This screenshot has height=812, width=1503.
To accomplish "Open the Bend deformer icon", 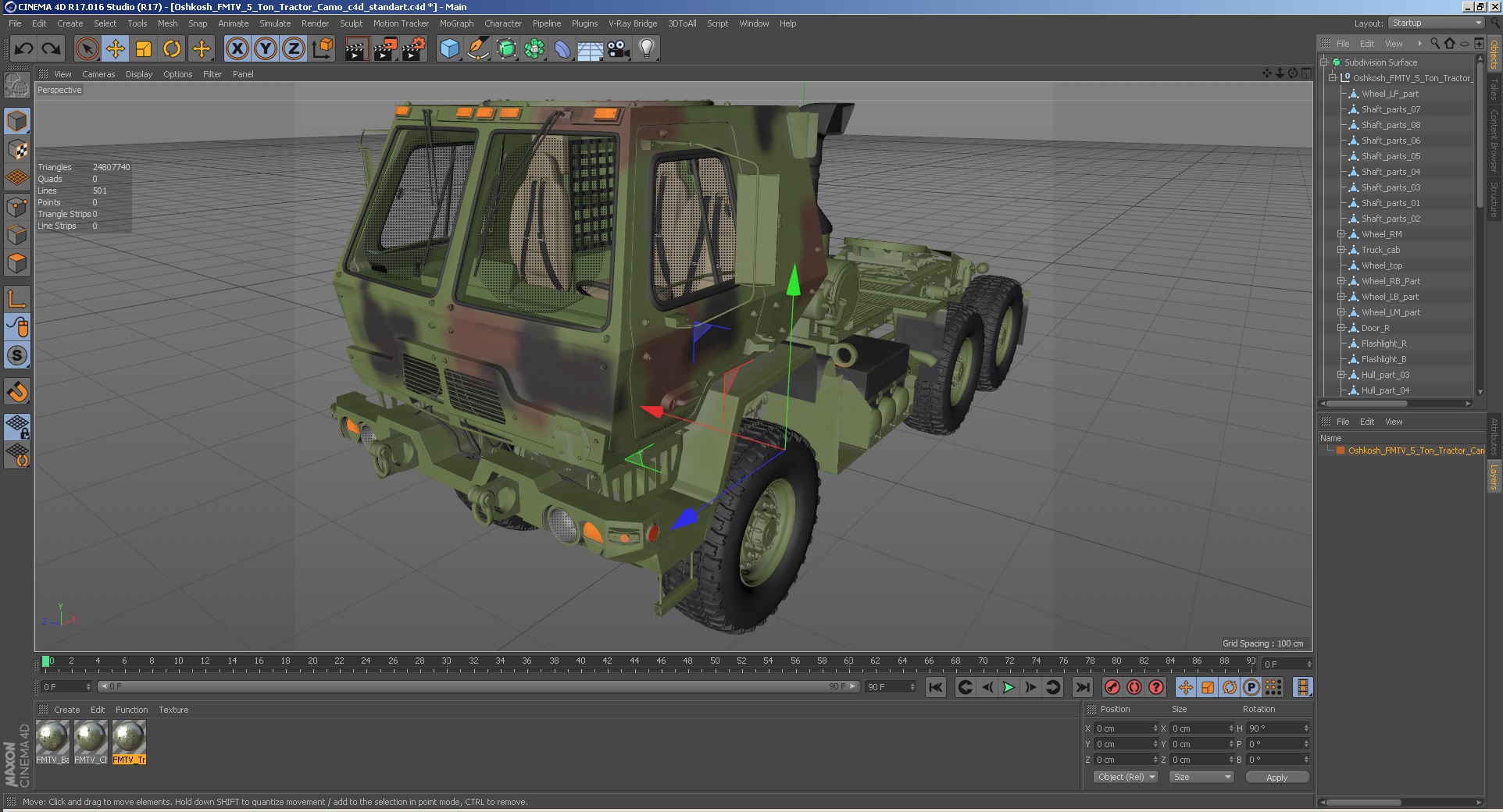I will tap(562, 49).
